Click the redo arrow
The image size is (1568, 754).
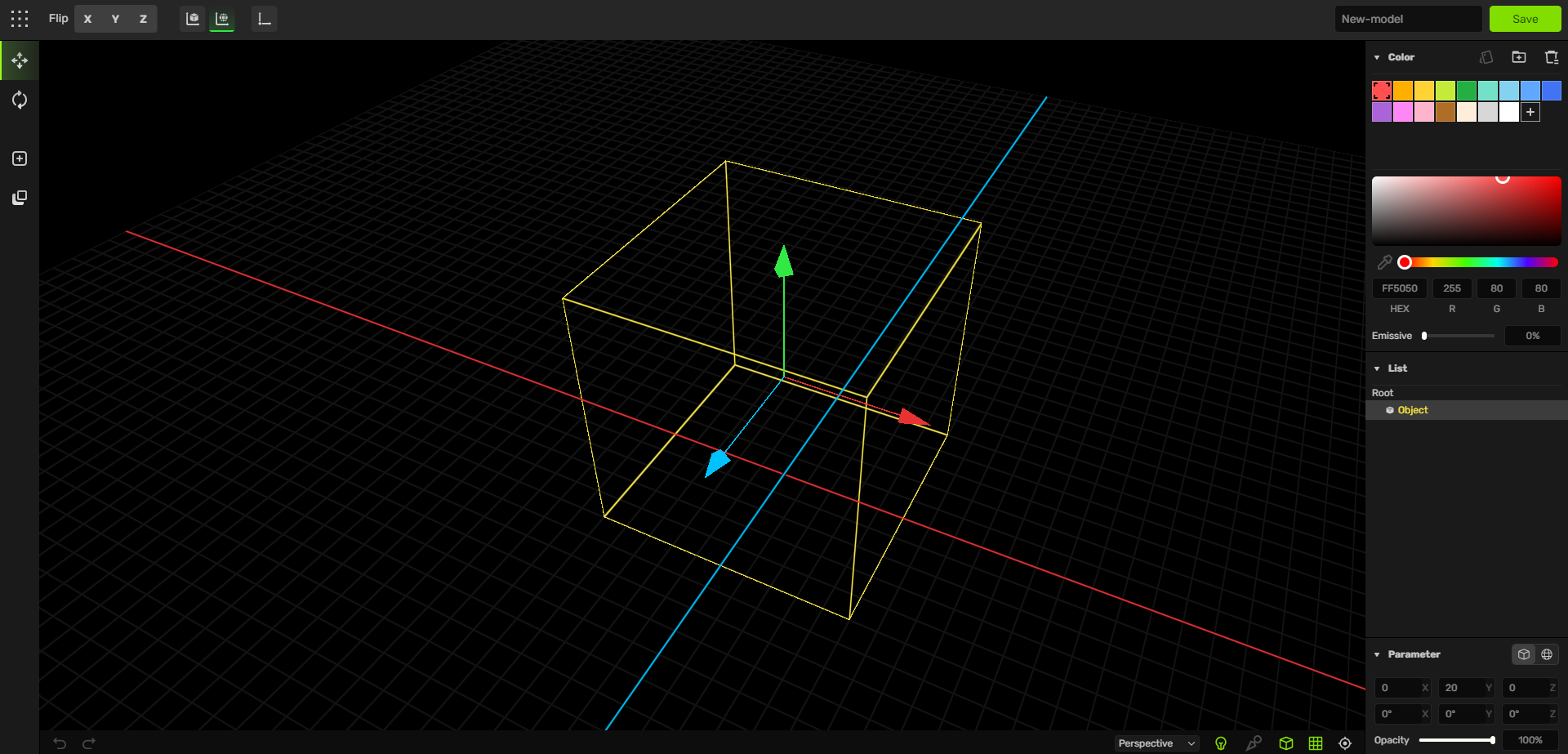click(89, 743)
